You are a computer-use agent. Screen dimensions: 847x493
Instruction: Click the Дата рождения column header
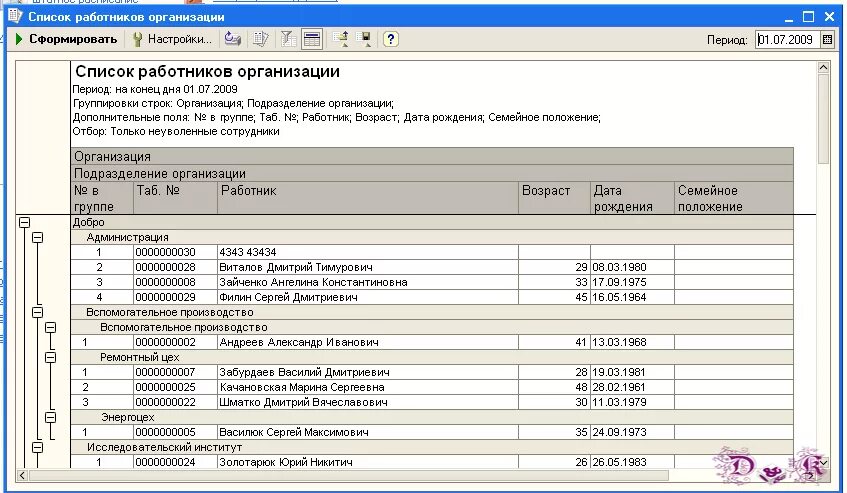click(632, 198)
